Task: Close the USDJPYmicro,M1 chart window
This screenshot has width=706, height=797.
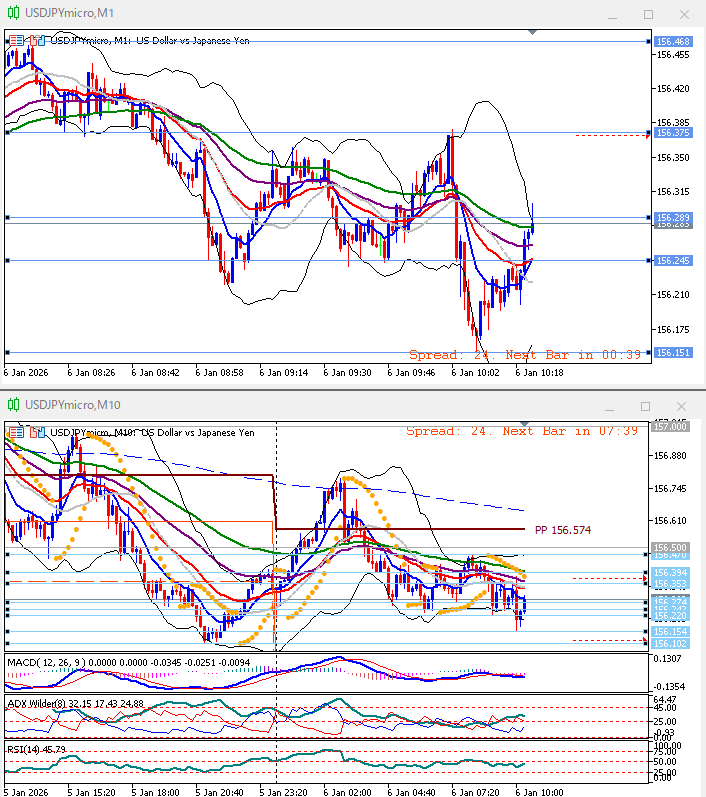Action: (683, 14)
